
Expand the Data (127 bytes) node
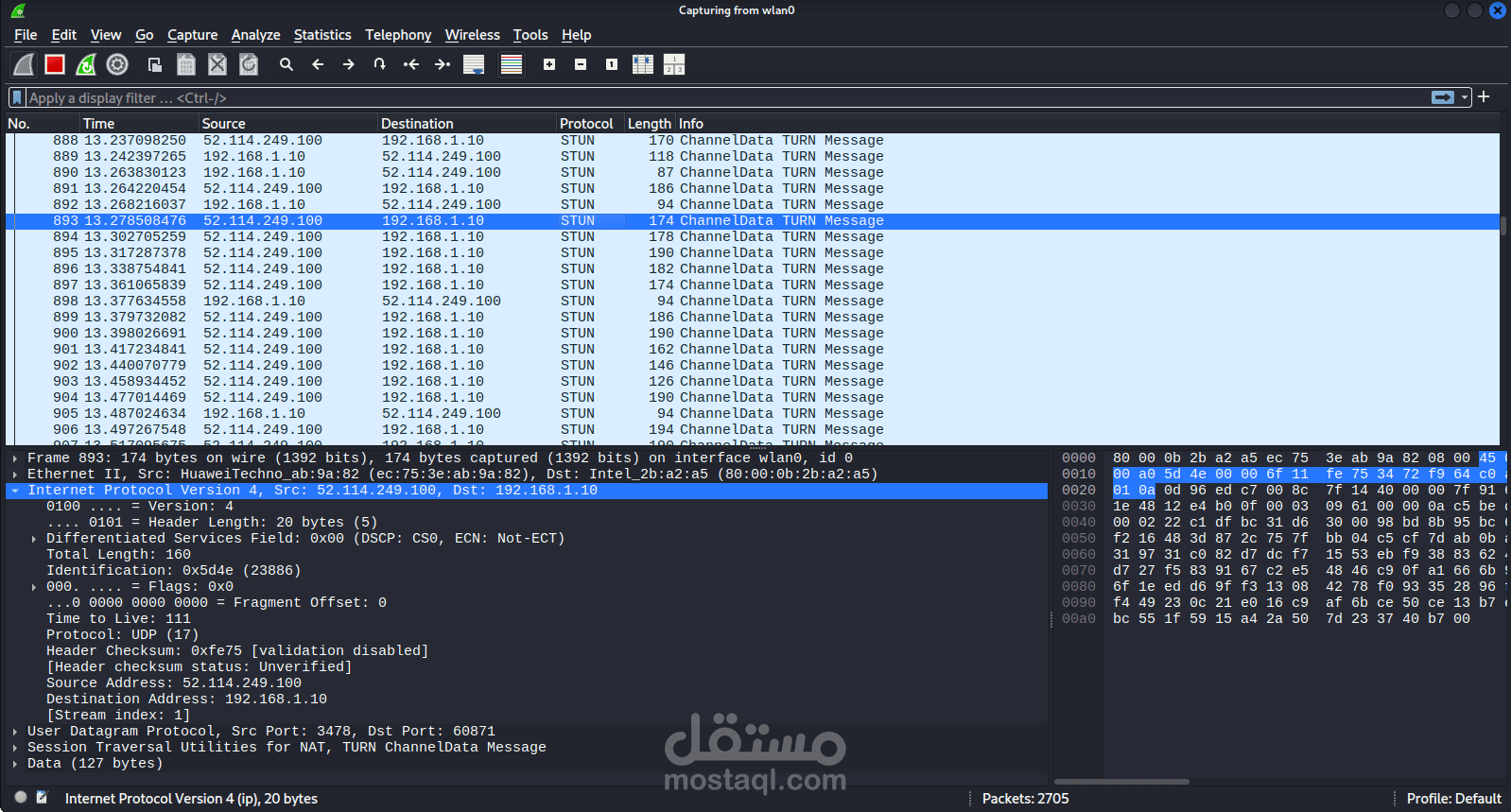(x=15, y=764)
